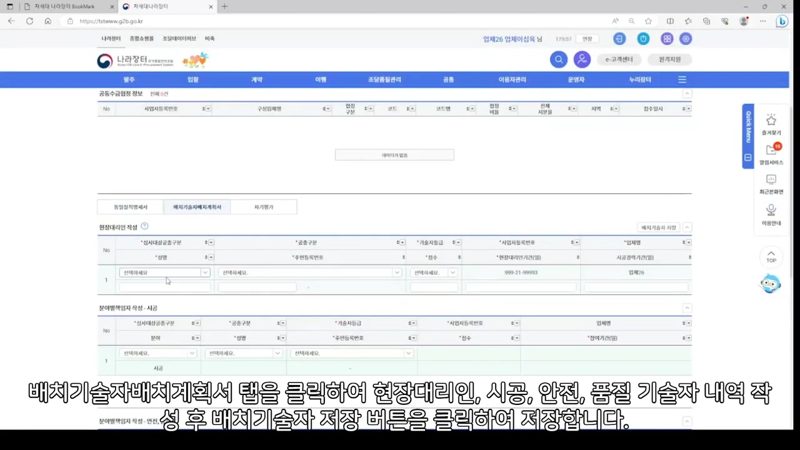
Task: Open 최근본화면 icon in Quick Menu
Action: coord(771,184)
